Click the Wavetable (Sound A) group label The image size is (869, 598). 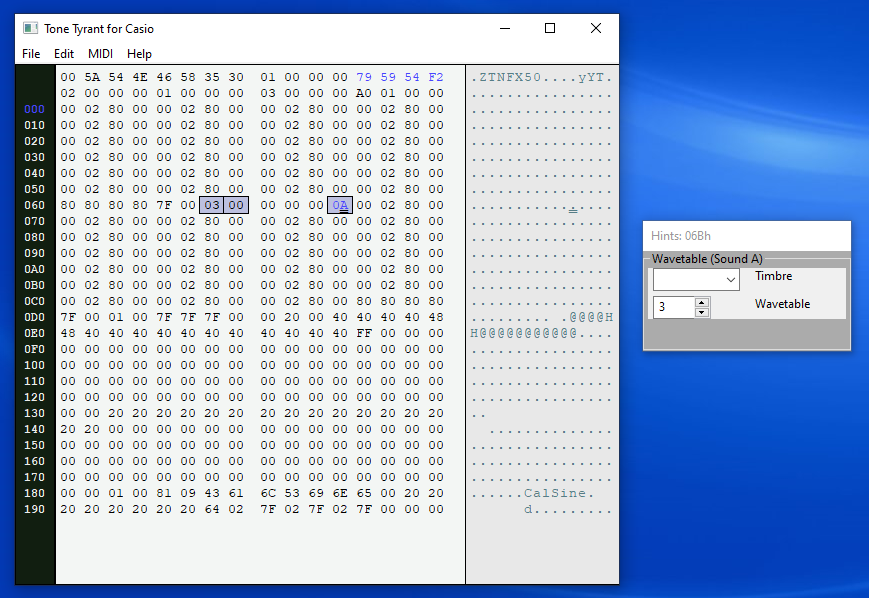707,259
